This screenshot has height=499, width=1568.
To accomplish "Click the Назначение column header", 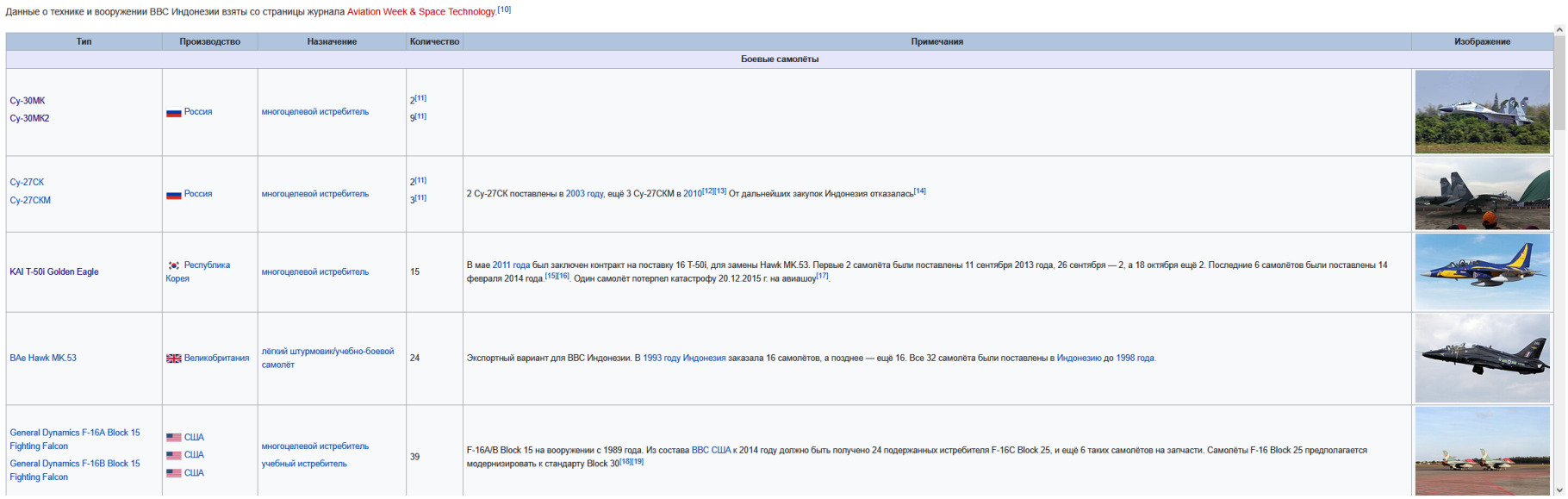I will [332, 41].
